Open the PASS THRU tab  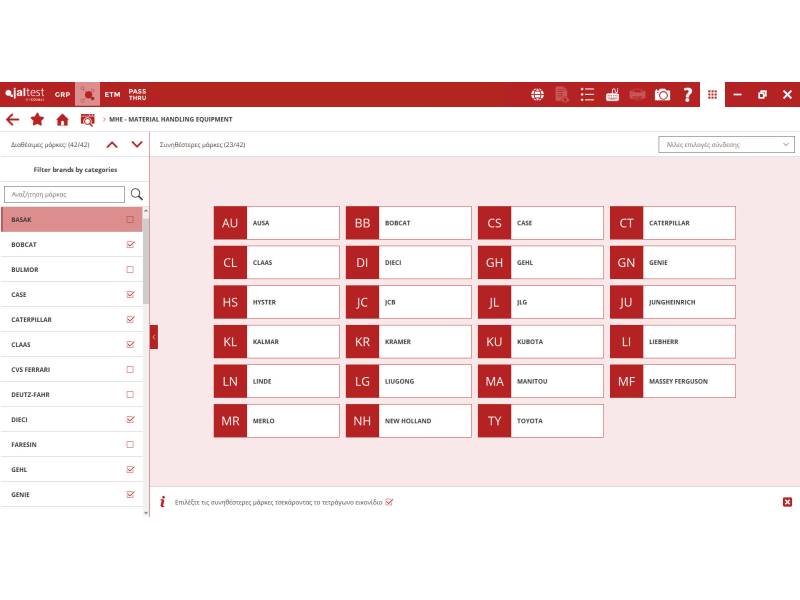tap(137, 94)
